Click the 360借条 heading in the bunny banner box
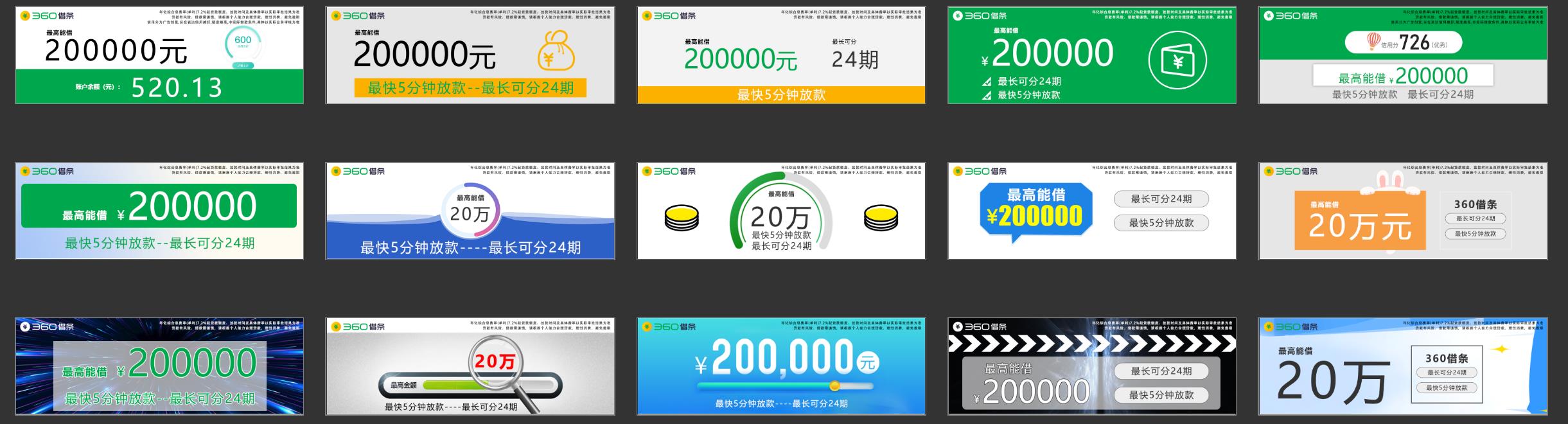Image resolution: width=1568 pixels, height=424 pixels. pos(1476,204)
